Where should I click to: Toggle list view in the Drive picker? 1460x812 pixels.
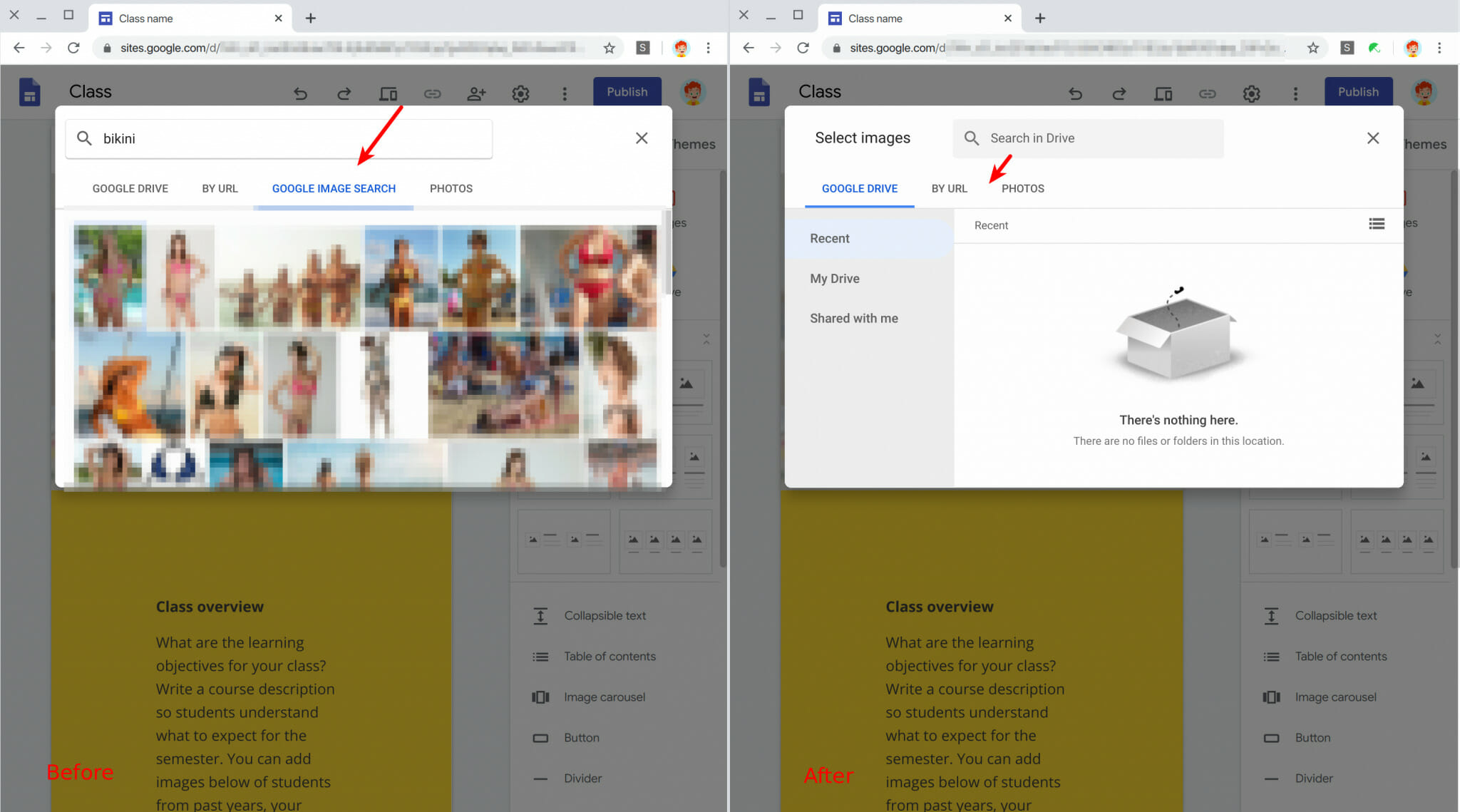[x=1377, y=224]
